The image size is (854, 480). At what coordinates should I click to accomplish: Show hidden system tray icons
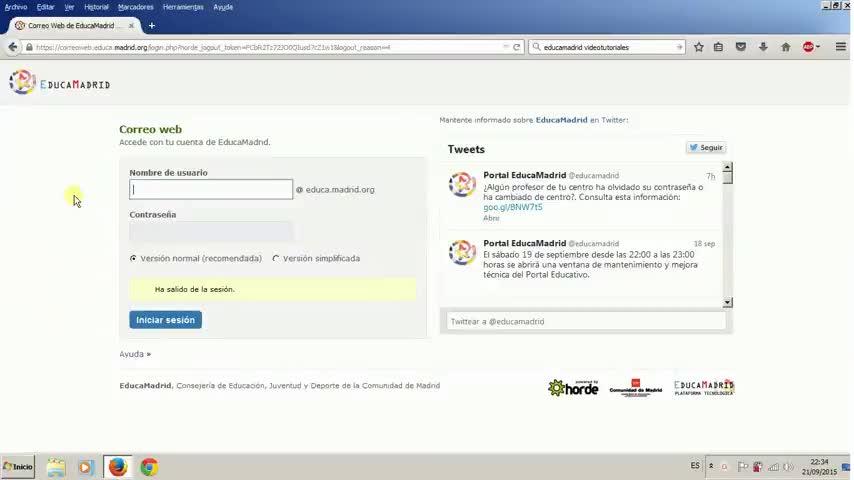(711, 466)
